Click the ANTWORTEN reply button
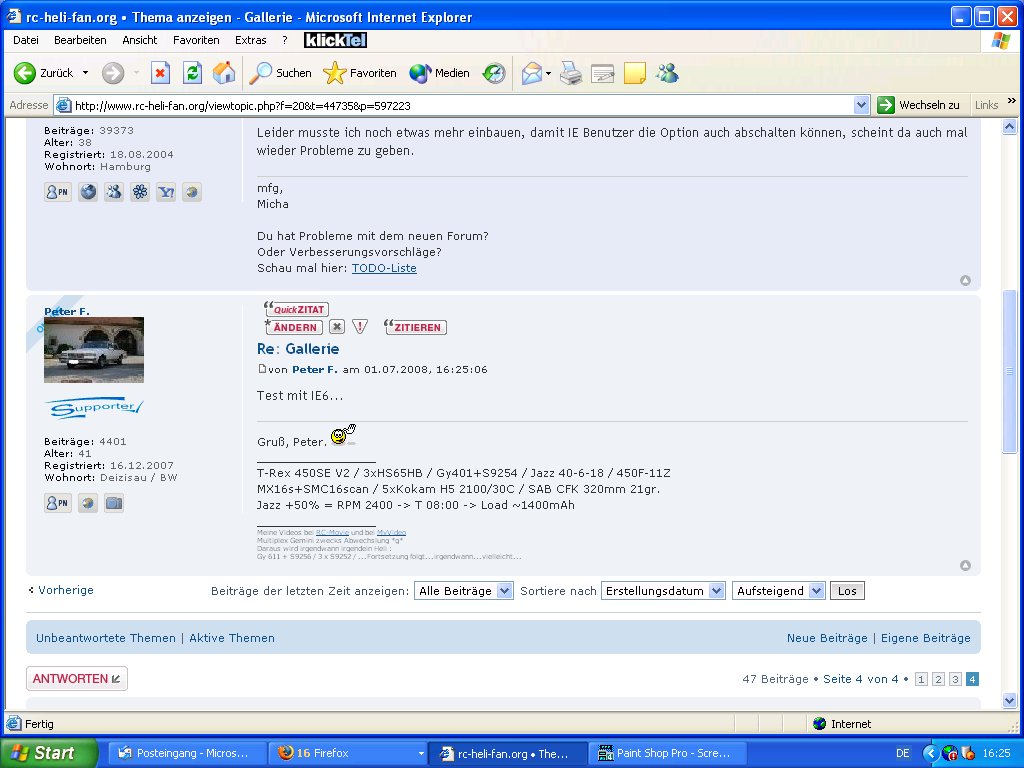Image resolution: width=1024 pixels, height=768 pixels. 76,679
